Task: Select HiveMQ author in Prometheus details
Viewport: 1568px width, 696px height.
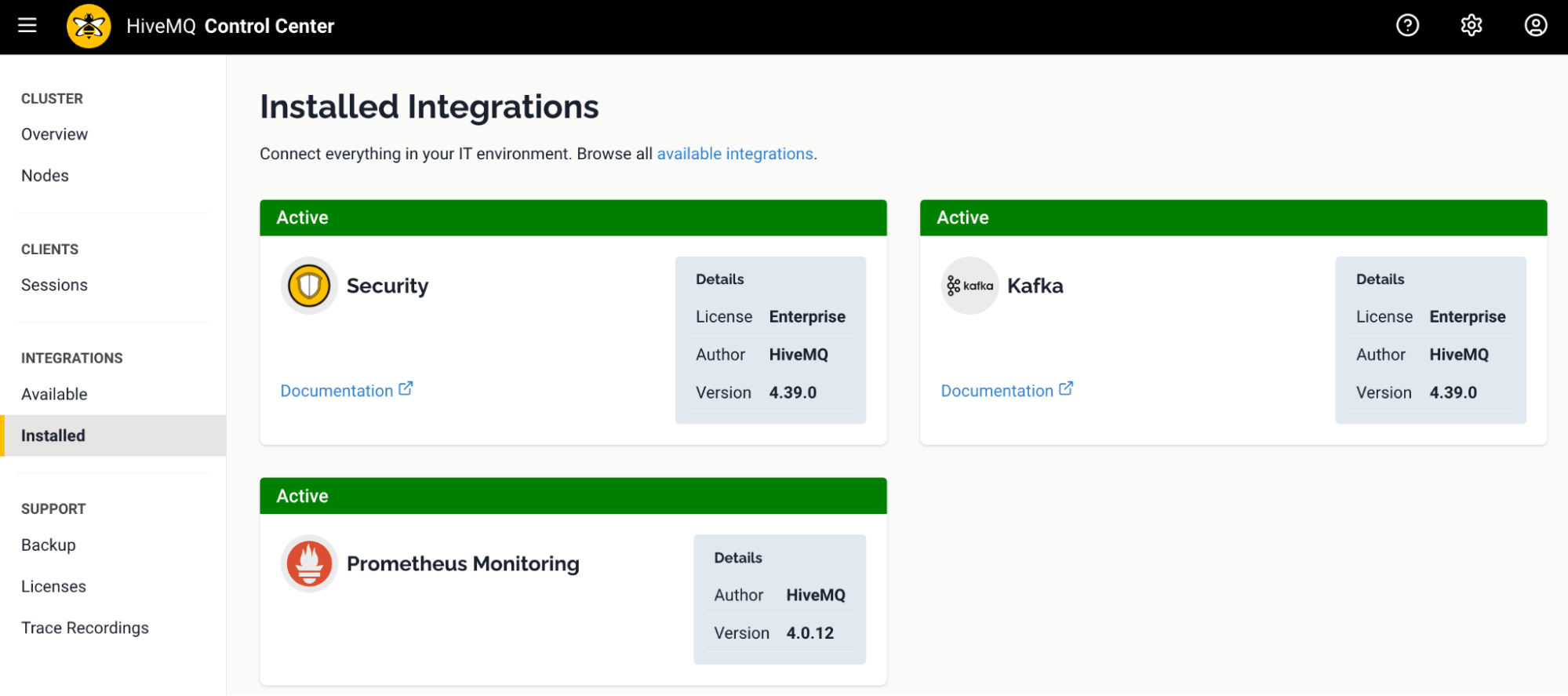Action: (816, 596)
